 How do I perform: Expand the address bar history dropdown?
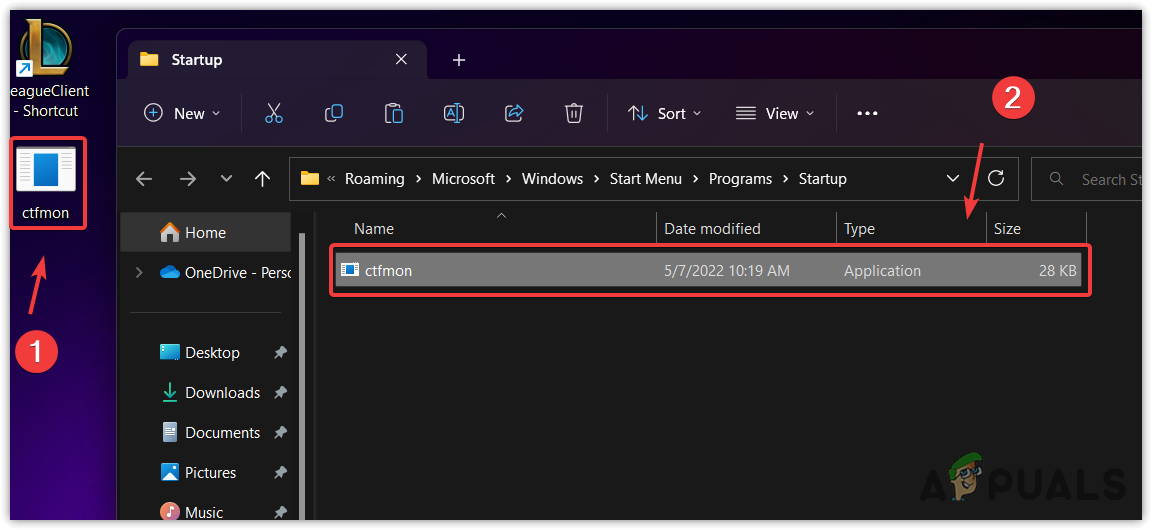point(953,179)
